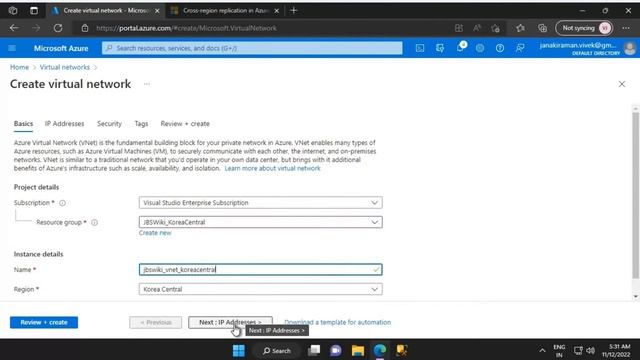Show hidden system tray icons

(x=542, y=350)
